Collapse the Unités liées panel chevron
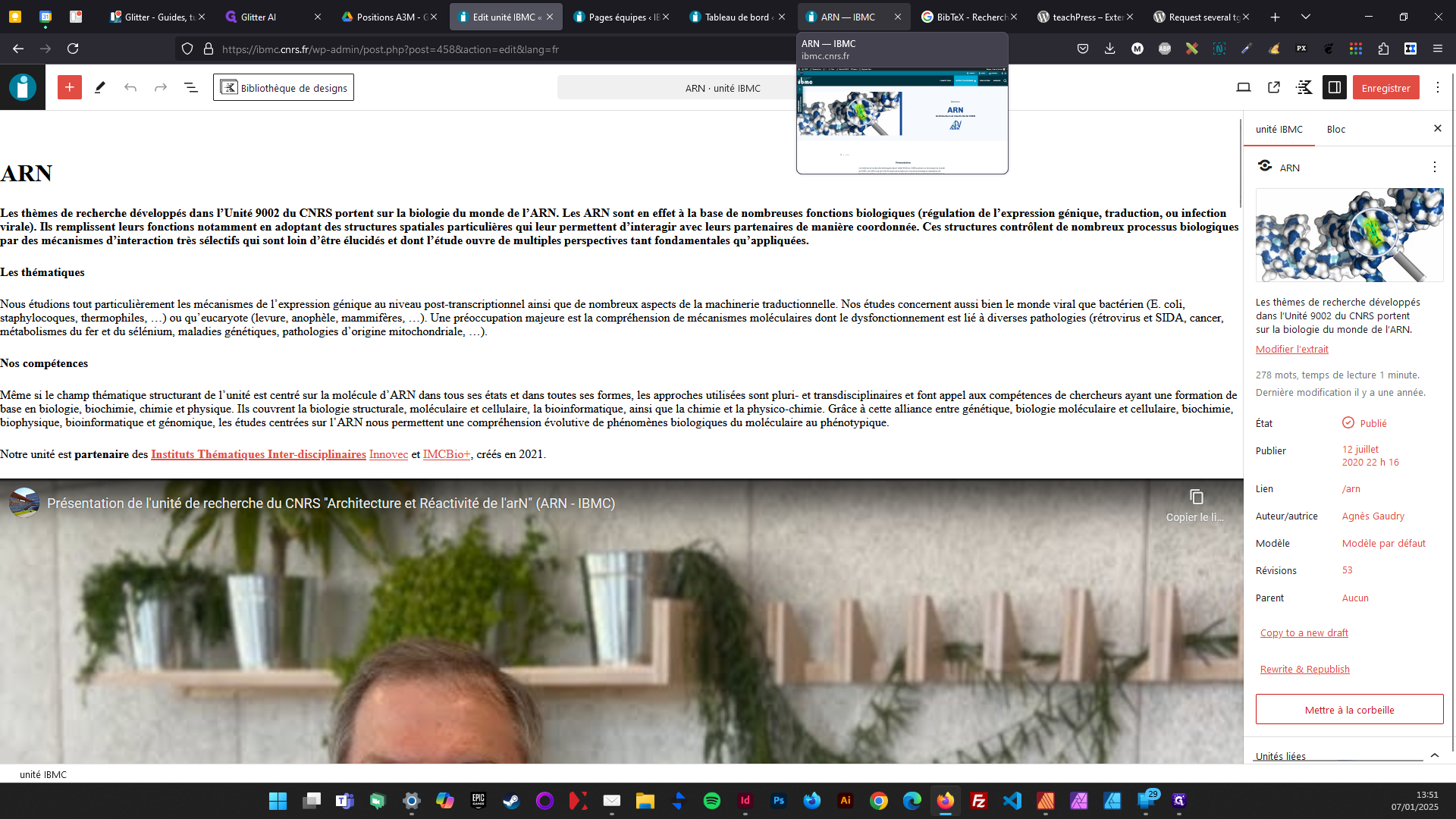 tap(1435, 755)
